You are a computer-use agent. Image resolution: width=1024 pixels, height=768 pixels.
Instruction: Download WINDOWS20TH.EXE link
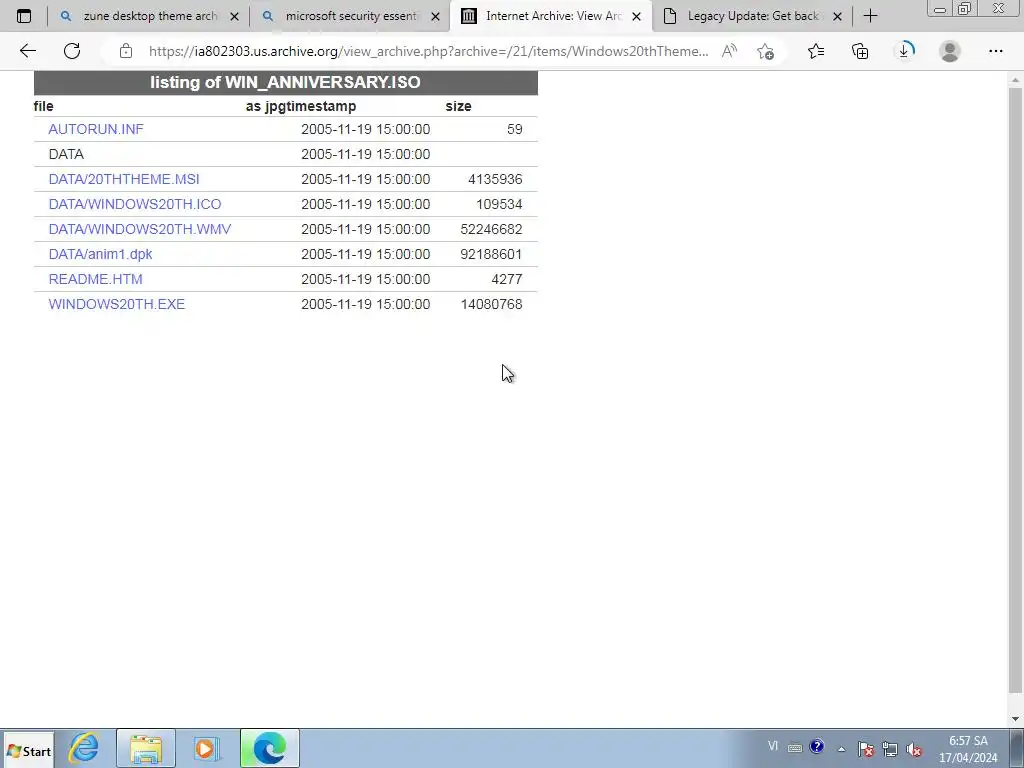click(x=117, y=304)
